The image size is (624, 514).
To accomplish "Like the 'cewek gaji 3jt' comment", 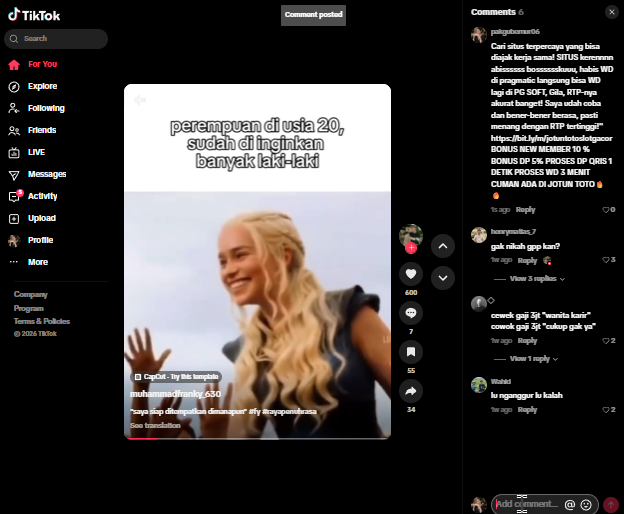I will click(608, 341).
